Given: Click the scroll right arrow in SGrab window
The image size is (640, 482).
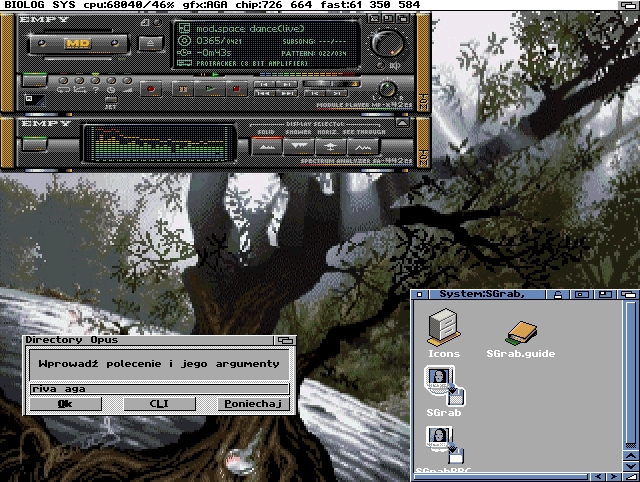Looking at the screenshot, I should tap(613, 477).
